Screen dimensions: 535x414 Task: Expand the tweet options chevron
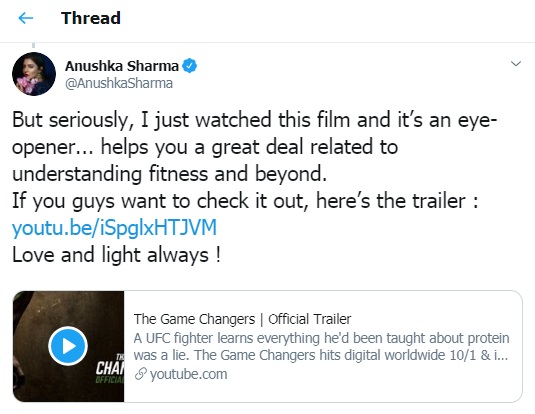516,63
